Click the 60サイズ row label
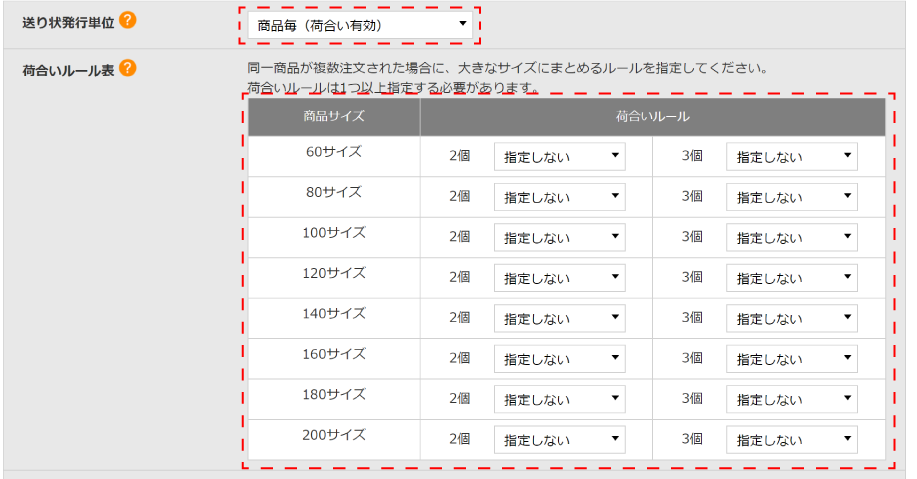The width and height of the screenshot is (917, 479). pos(334,152)
